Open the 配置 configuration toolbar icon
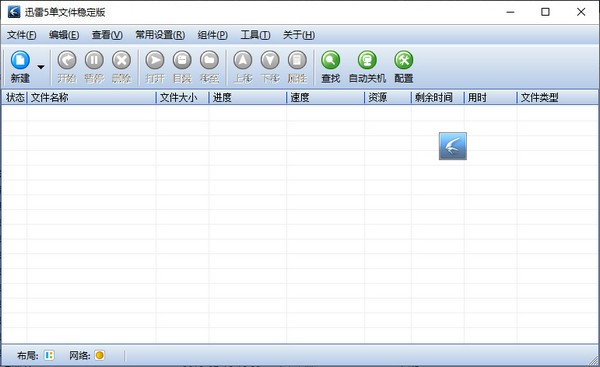Screen dimensions: 600x367 click(x=404, y=60)
